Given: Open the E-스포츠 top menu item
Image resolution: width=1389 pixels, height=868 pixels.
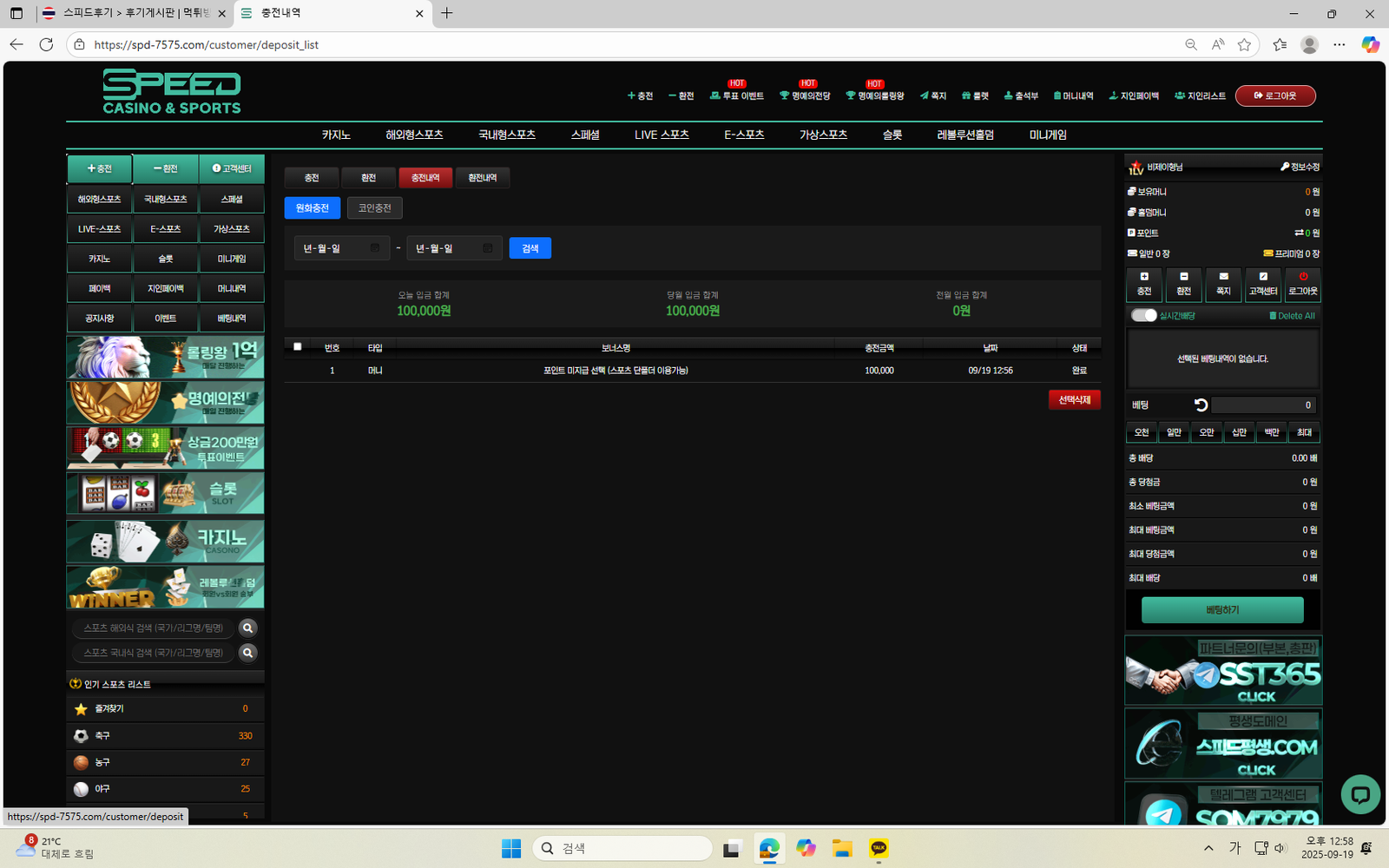Looking at the screenshot, I should [x=744, y=135].
